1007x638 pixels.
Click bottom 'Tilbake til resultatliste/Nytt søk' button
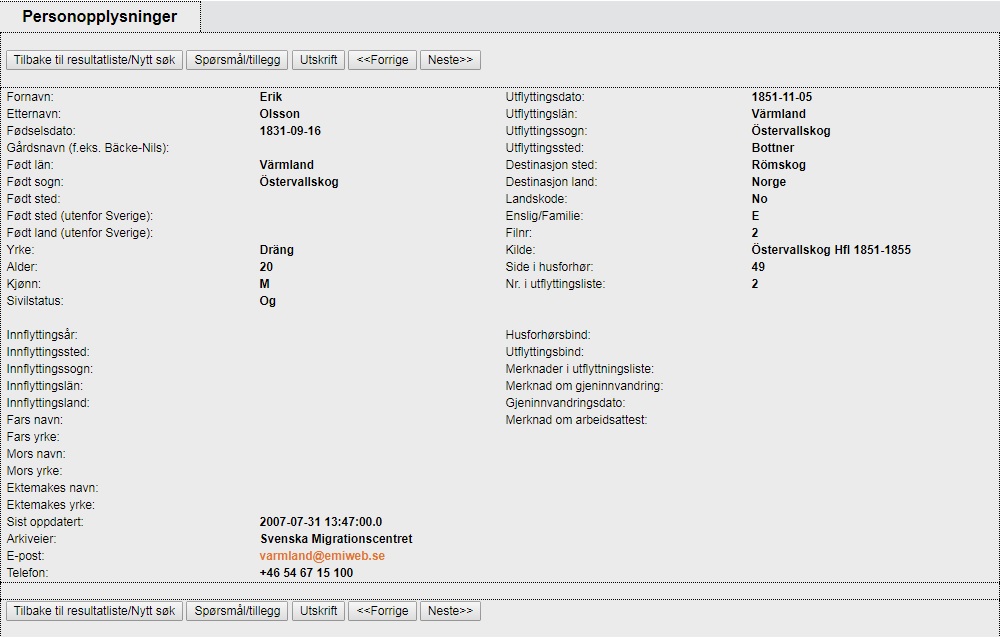click(94, 611)
